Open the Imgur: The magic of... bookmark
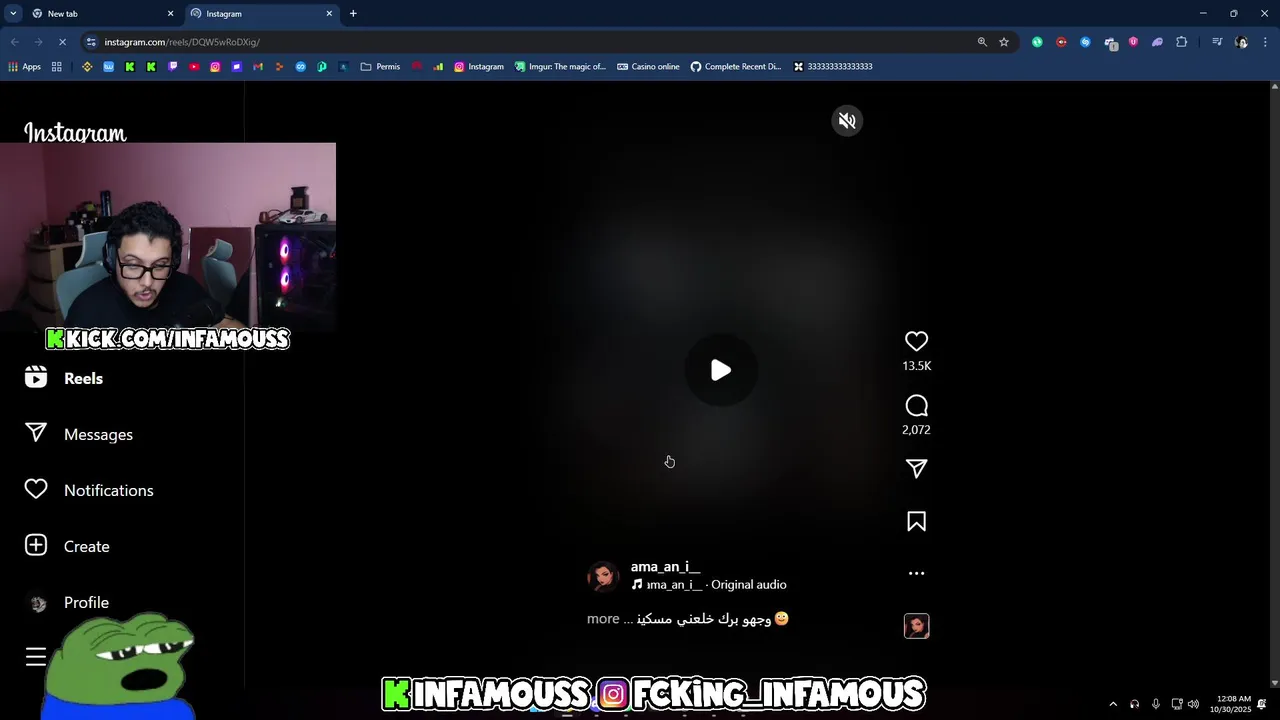The width and height of the screenshot is (1280, 720). 560,67
